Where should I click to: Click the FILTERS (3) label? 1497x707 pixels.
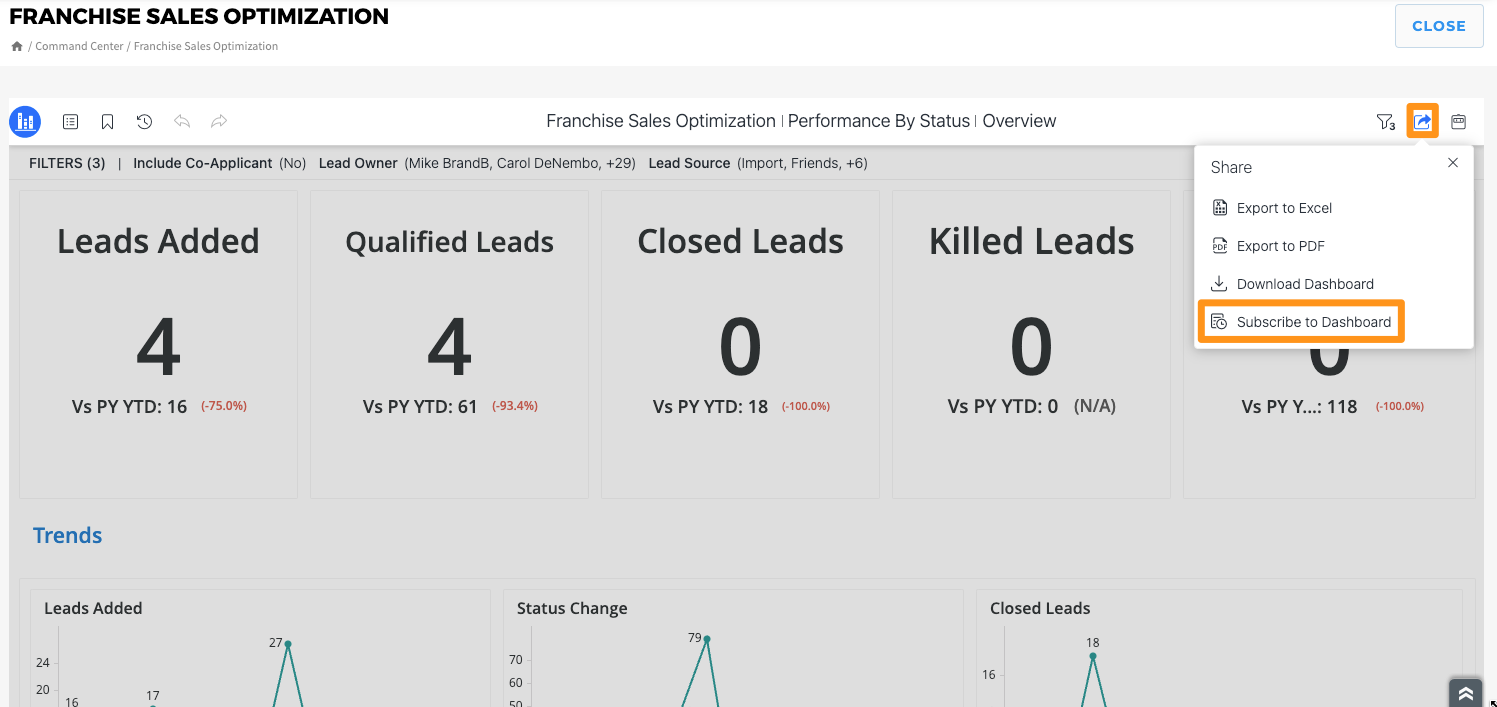point(67,163)
